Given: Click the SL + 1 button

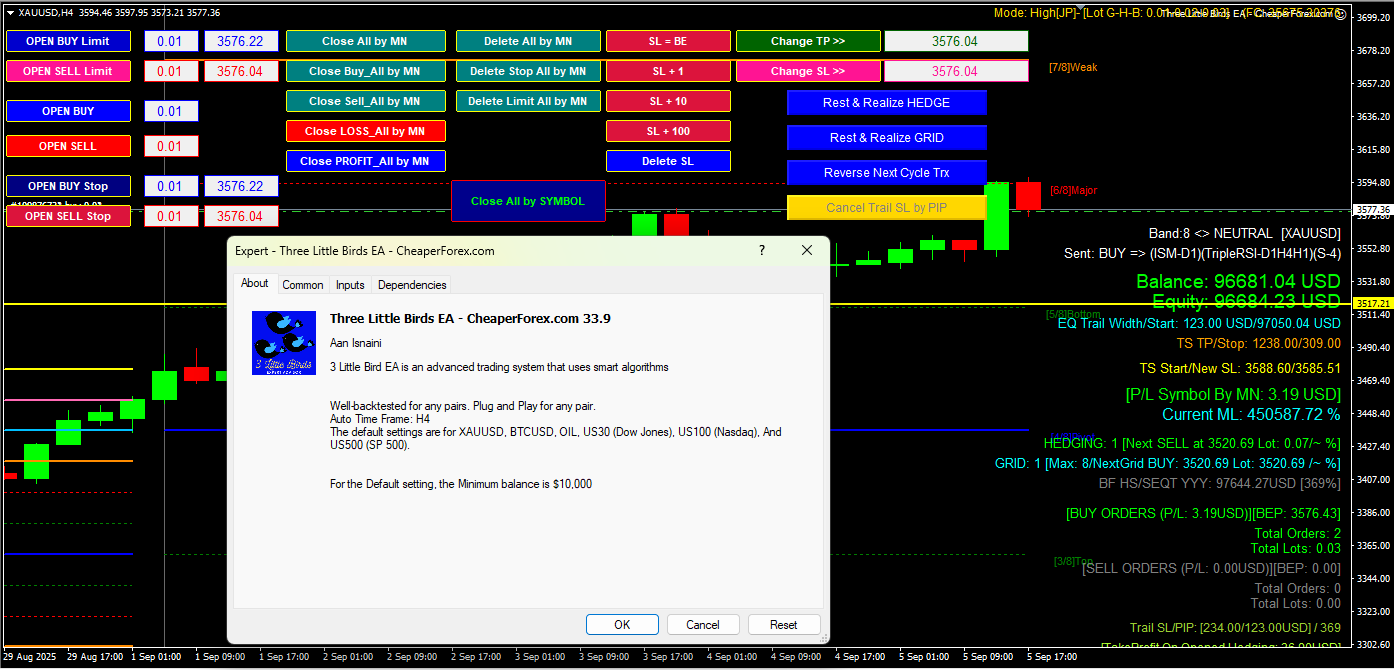Looking at the screenshot, I should [668, 71].
